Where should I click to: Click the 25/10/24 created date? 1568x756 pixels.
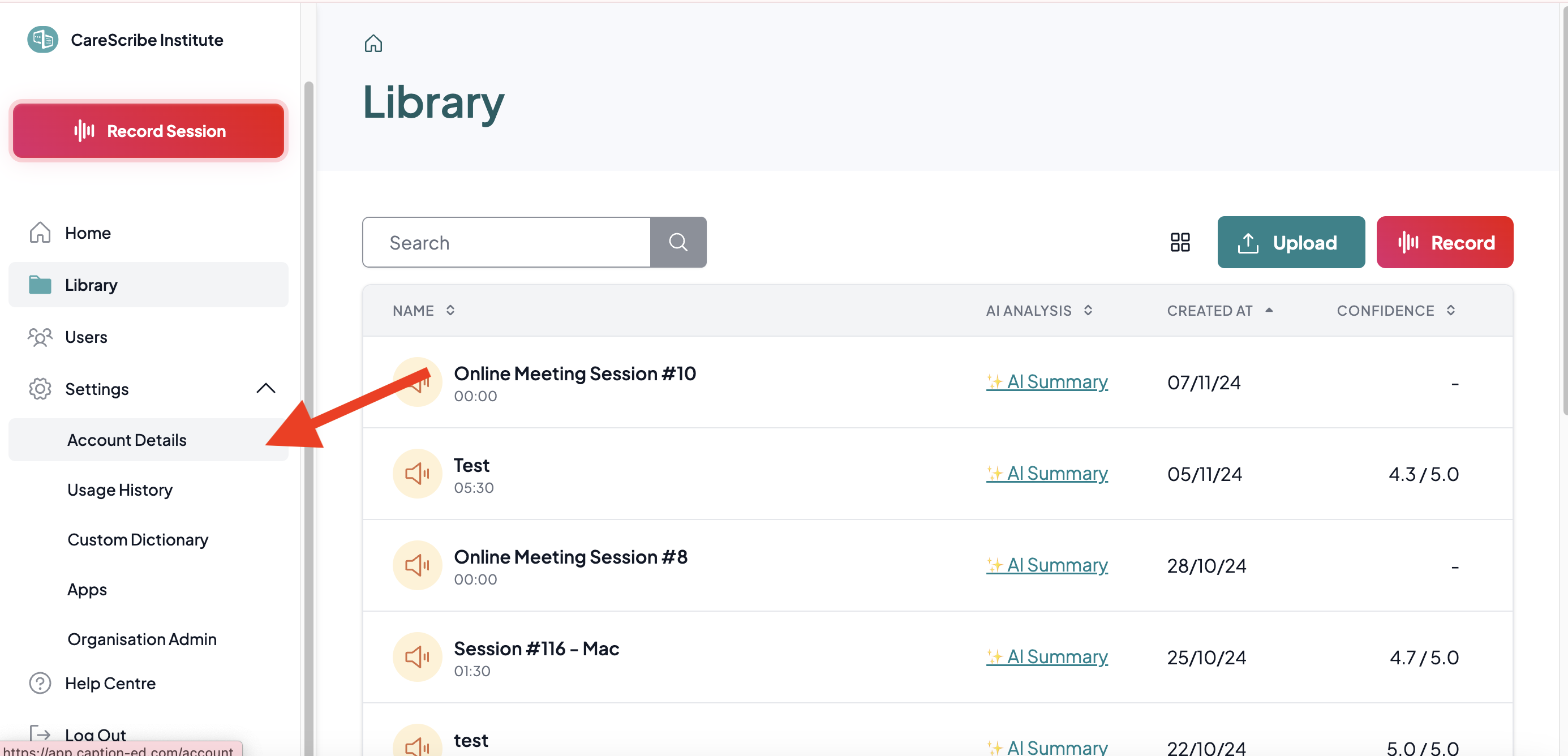pyautogui.click(x=1206, y=658)
